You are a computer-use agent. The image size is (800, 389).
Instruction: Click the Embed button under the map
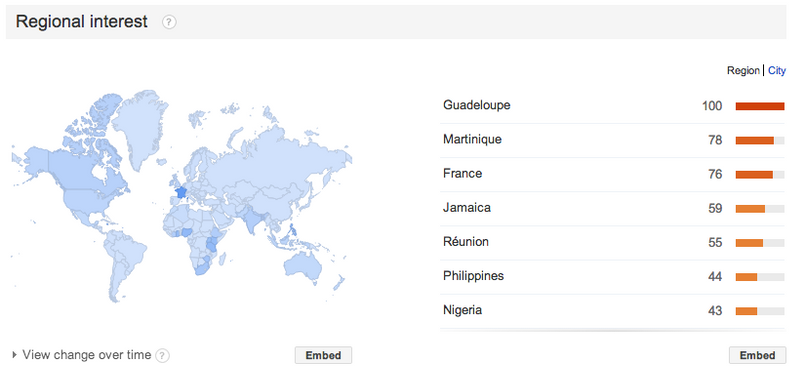tap(323, 355)
